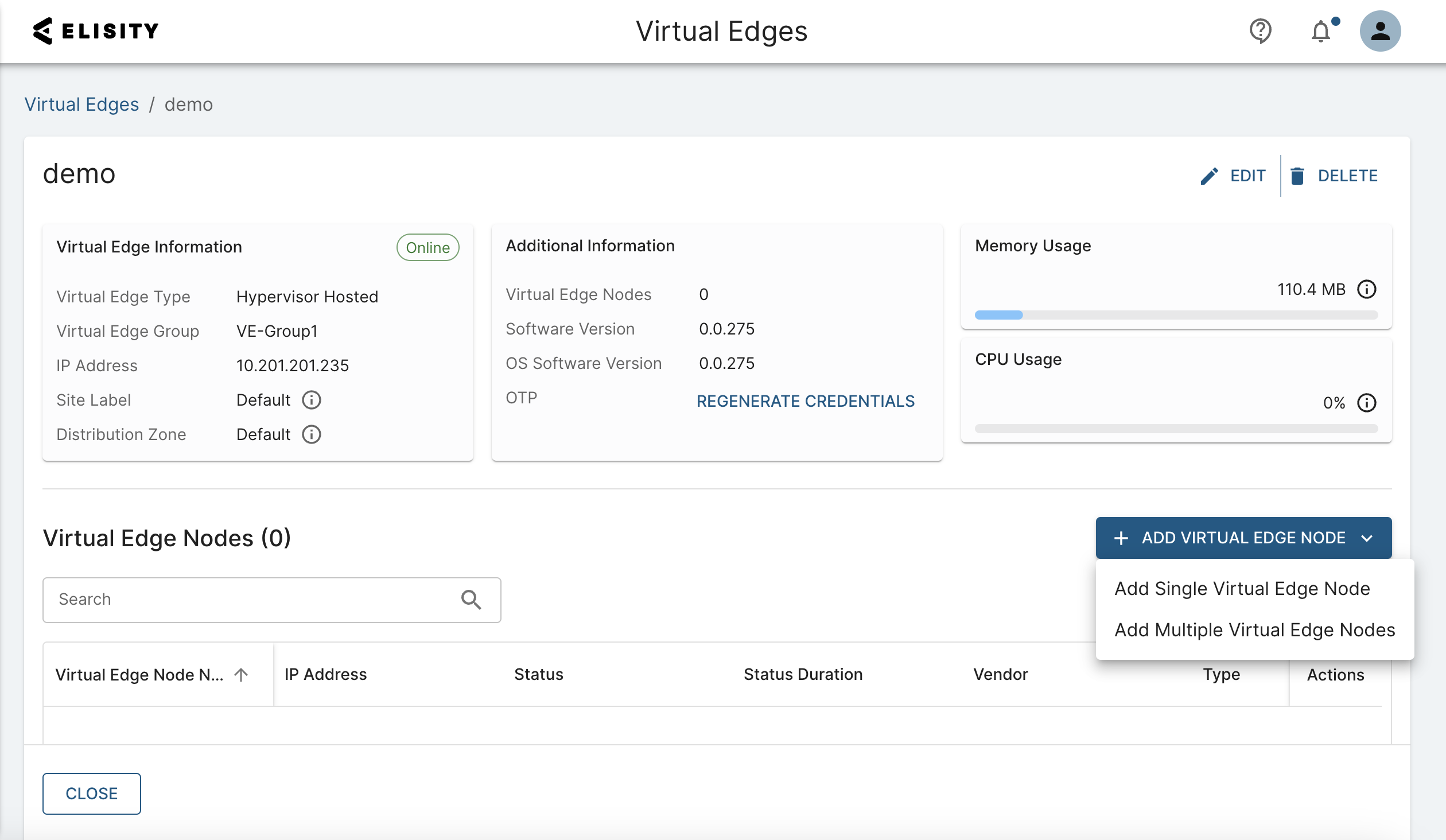Open the notifications bell
The image size is (1446, 840).
click(x=1321, y=32)
